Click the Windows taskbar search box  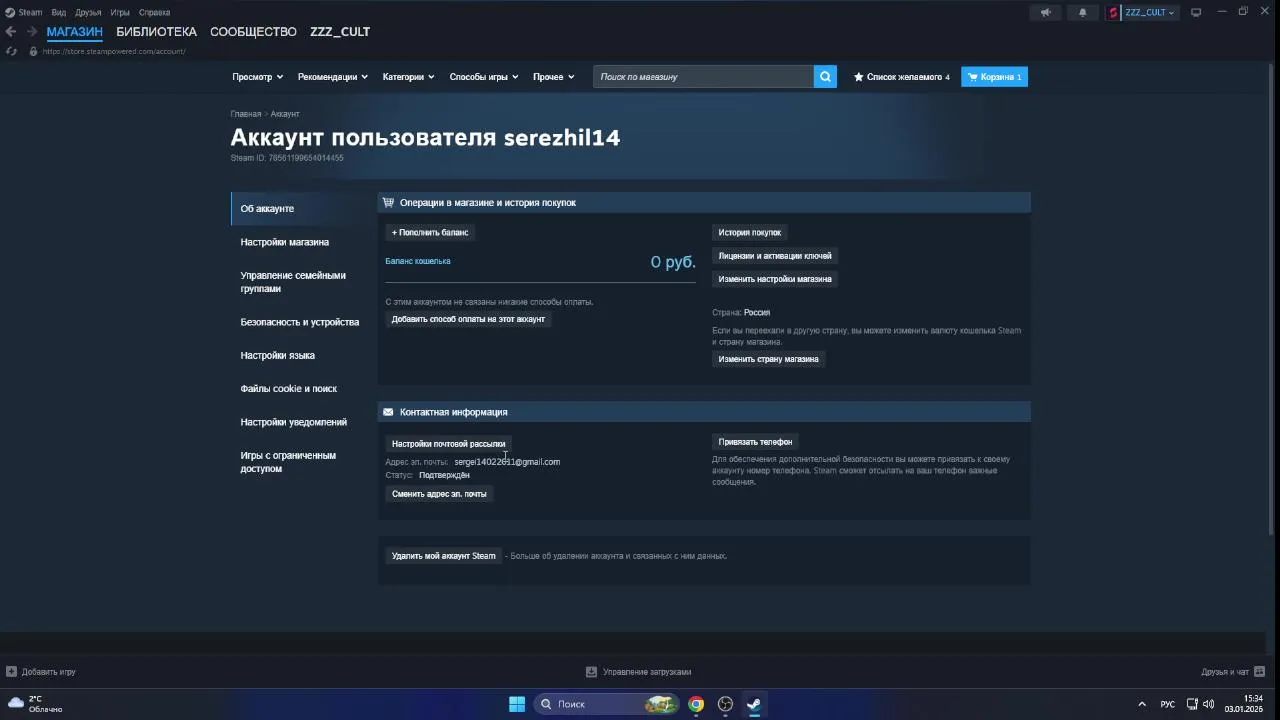click(x=607, y=704)
